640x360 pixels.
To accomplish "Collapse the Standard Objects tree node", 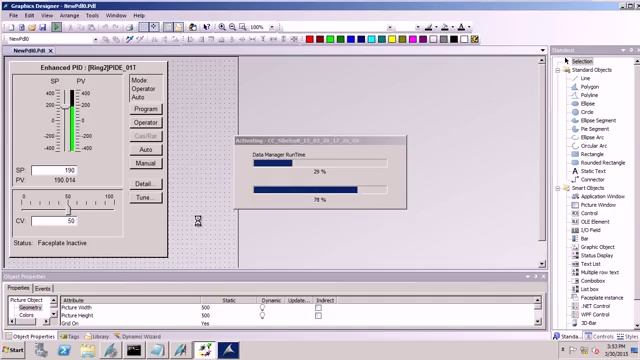I will (558, 70).
